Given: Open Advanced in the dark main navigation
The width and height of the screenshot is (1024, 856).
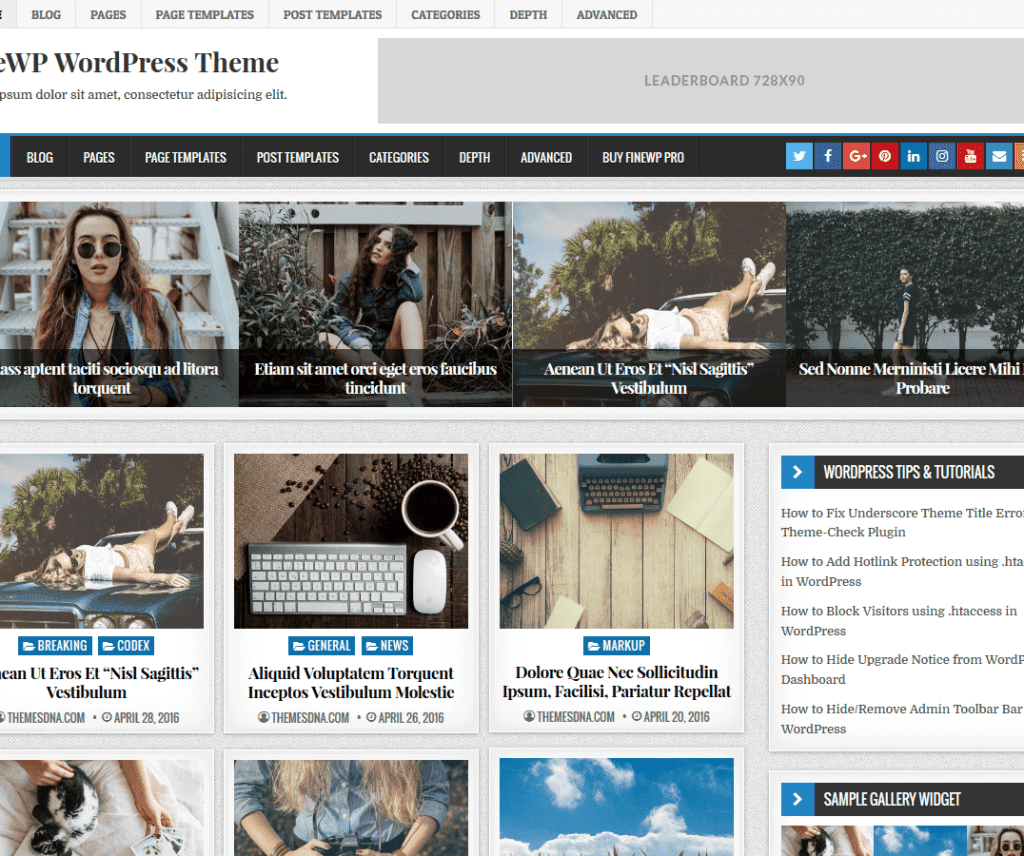Looking at the screenshot, I should (x=546, y=157).
